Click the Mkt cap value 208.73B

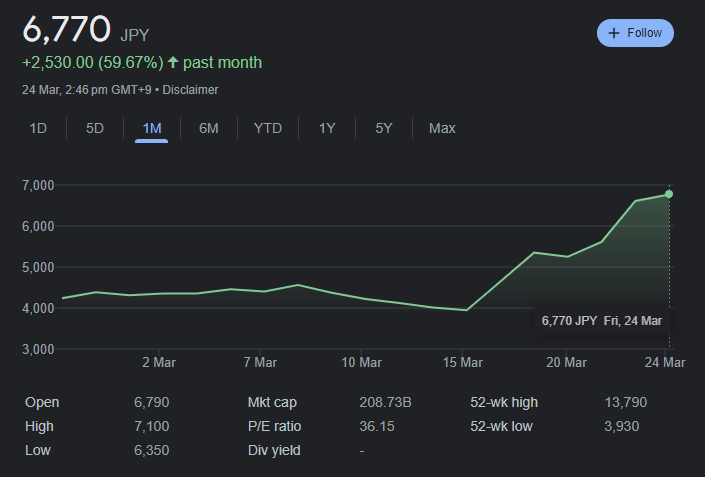(x=385, y=402)
